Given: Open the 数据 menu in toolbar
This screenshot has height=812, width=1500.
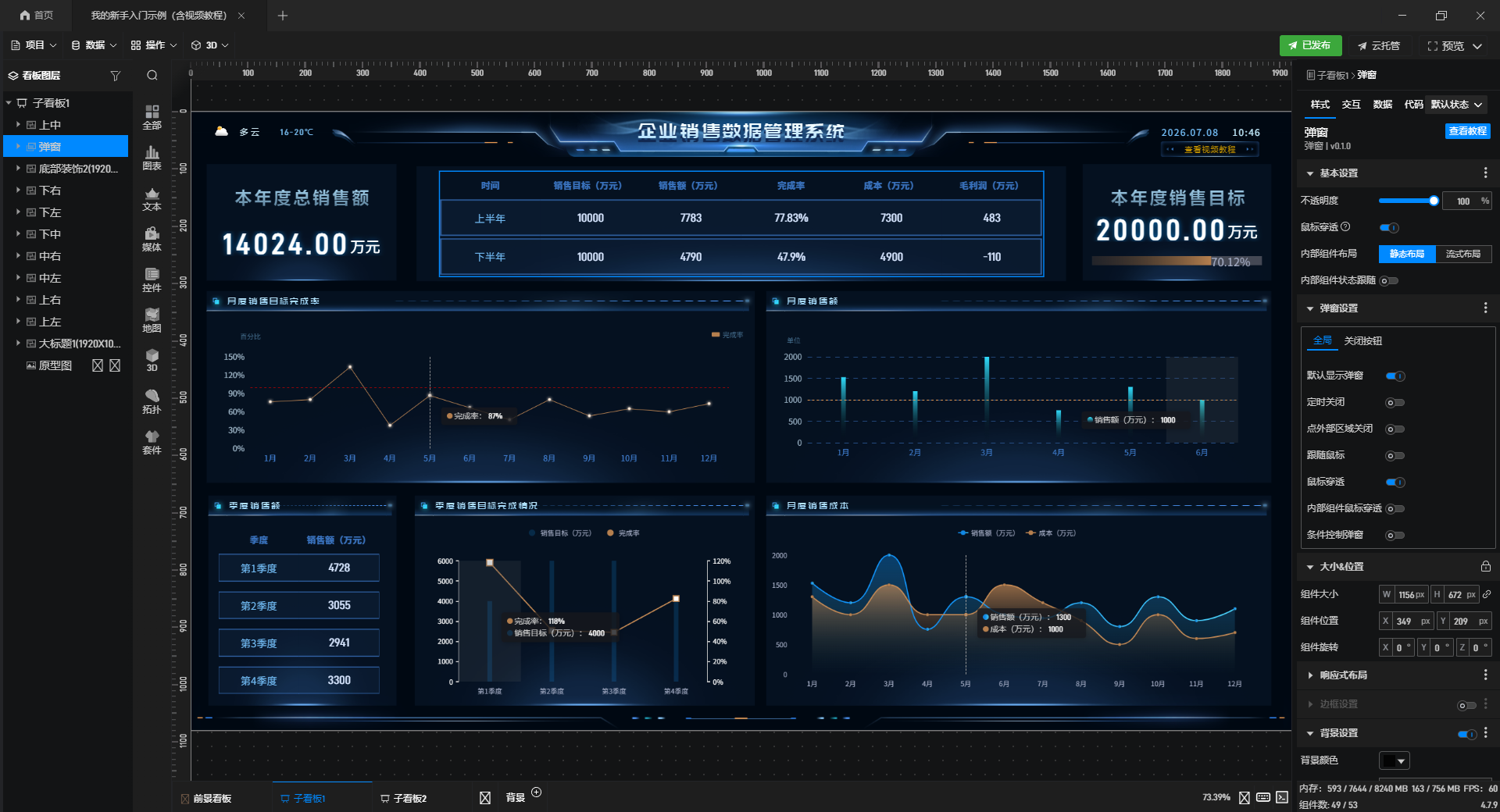Looking at the screenshot, I should point(94,45).
